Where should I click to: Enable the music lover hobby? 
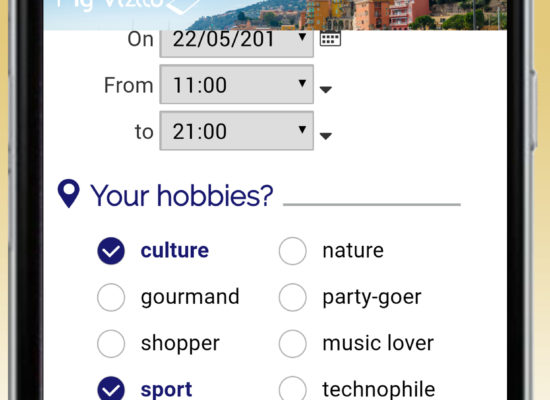click(x=293, y=344)
